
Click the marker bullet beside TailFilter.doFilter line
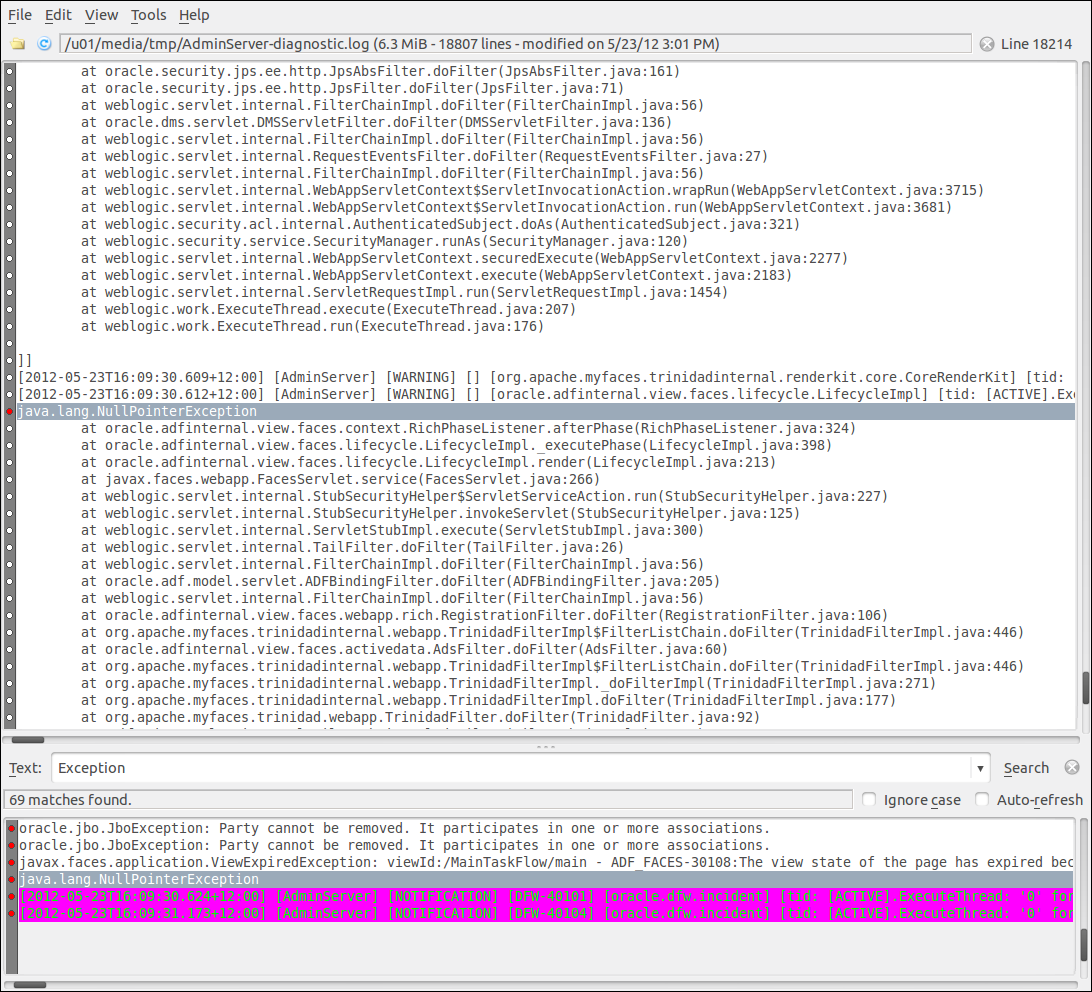point(10,548)
